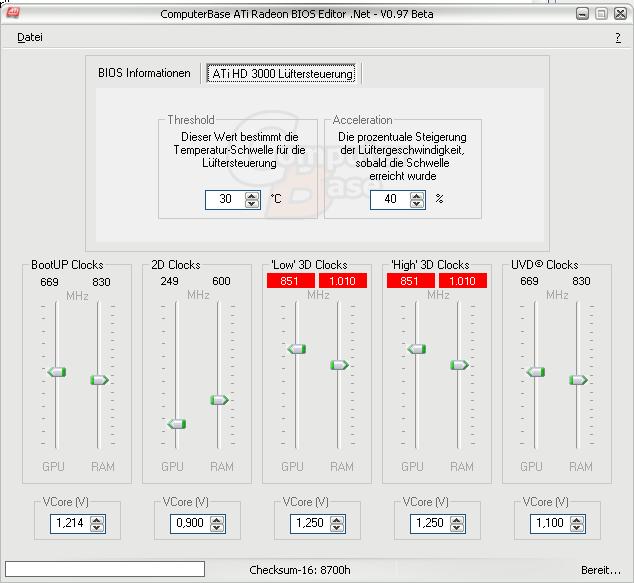Click 'Low' 3D Clocks GPU slider handle

pyautogui.click(x=297, y=349)
